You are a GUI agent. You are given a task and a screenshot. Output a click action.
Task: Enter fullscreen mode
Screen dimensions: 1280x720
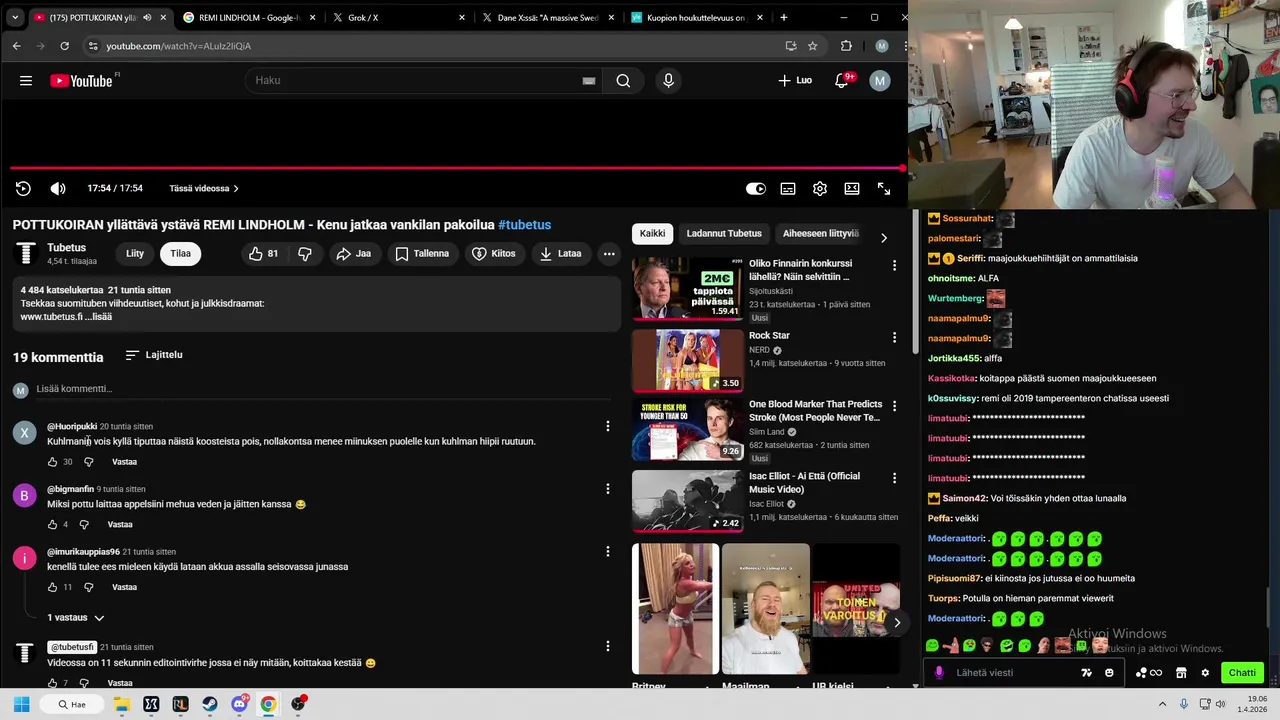tap(884, 188)
